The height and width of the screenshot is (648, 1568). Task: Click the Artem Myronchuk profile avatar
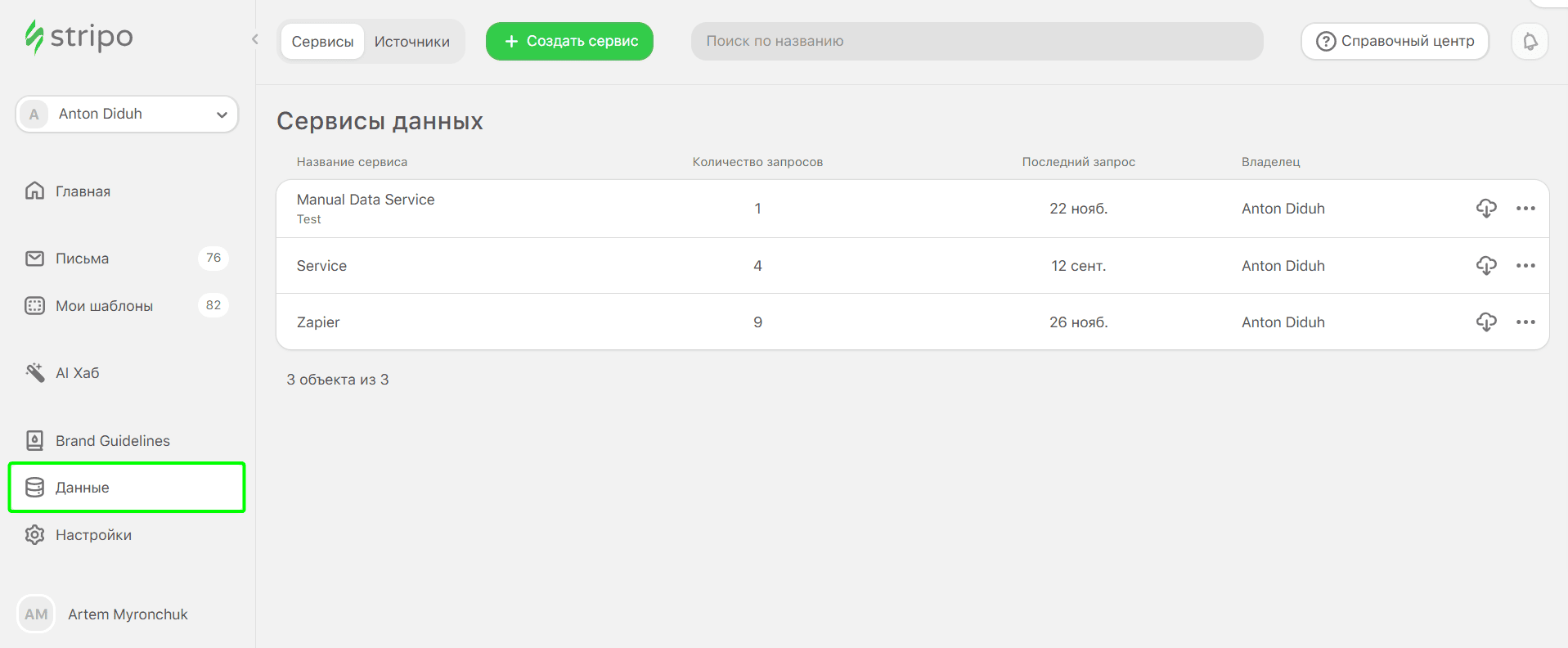click(36, 614)
